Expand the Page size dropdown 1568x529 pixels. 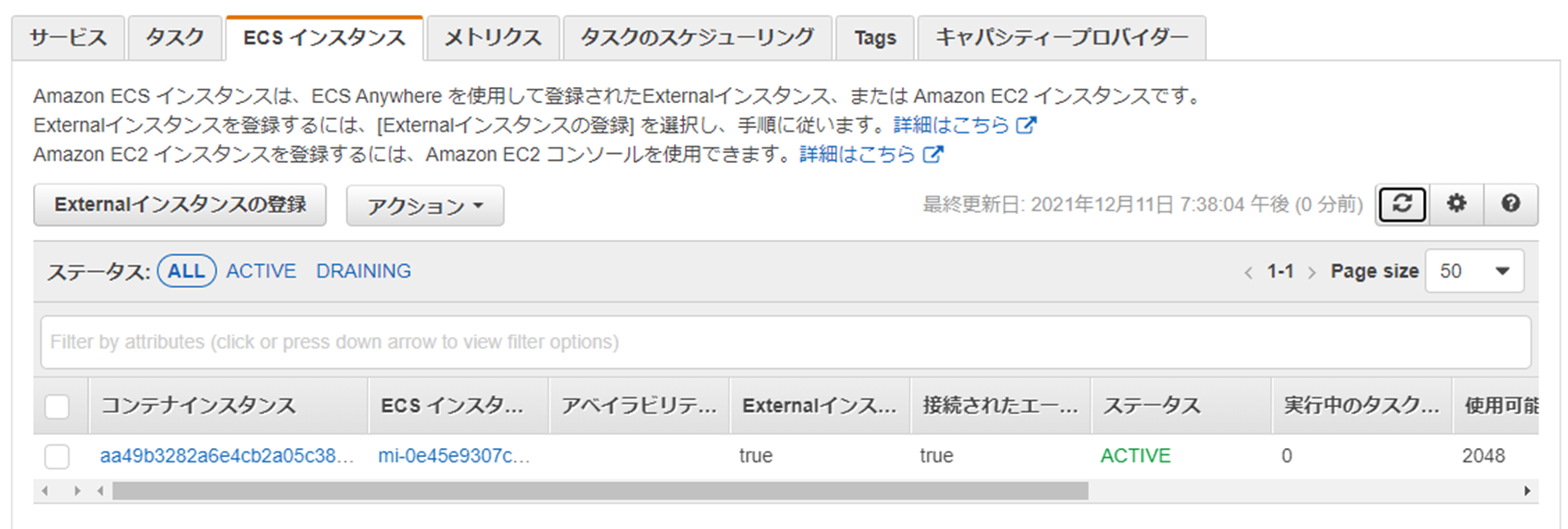coord(1474,271)
